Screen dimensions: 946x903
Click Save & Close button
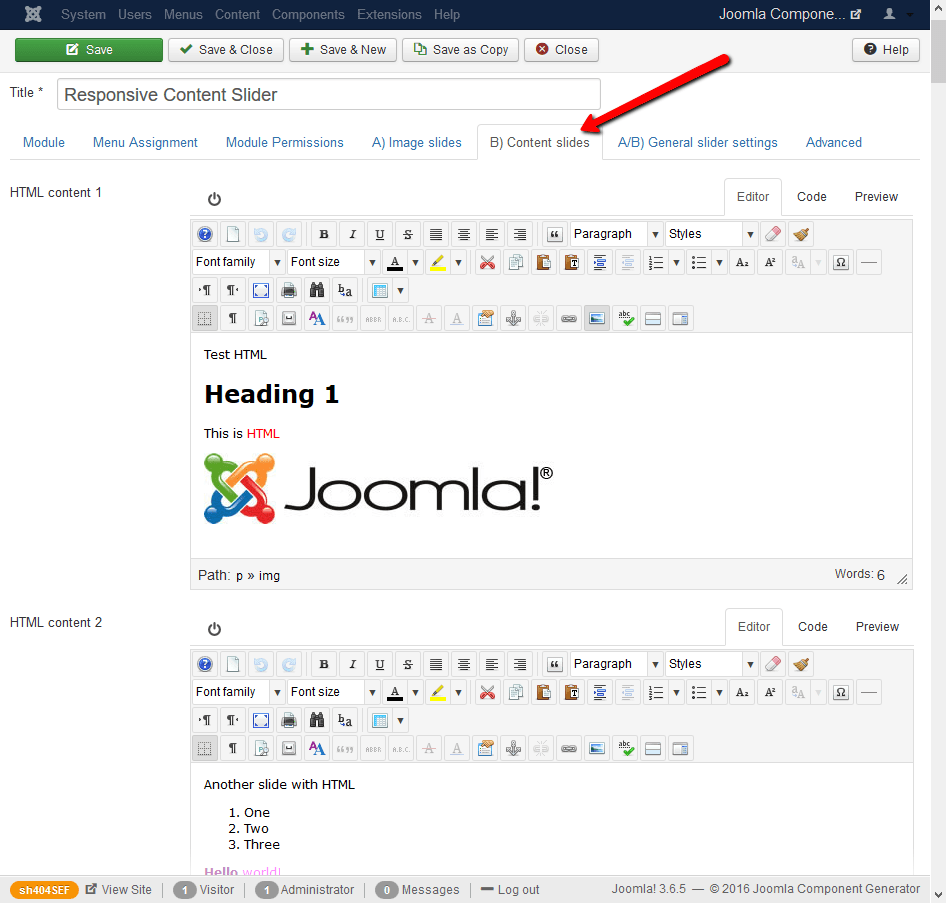coord(226,49)
